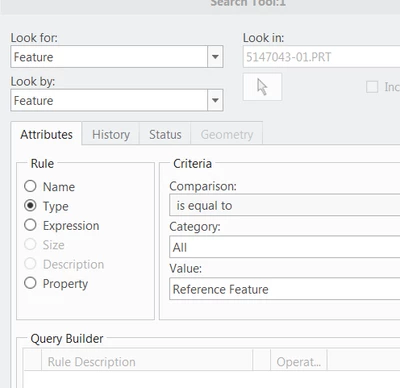Image resolution: width=400 pixels, height=388 pixels.
Task: Click the Category field showing All
Action: click(x=285, y=247)
